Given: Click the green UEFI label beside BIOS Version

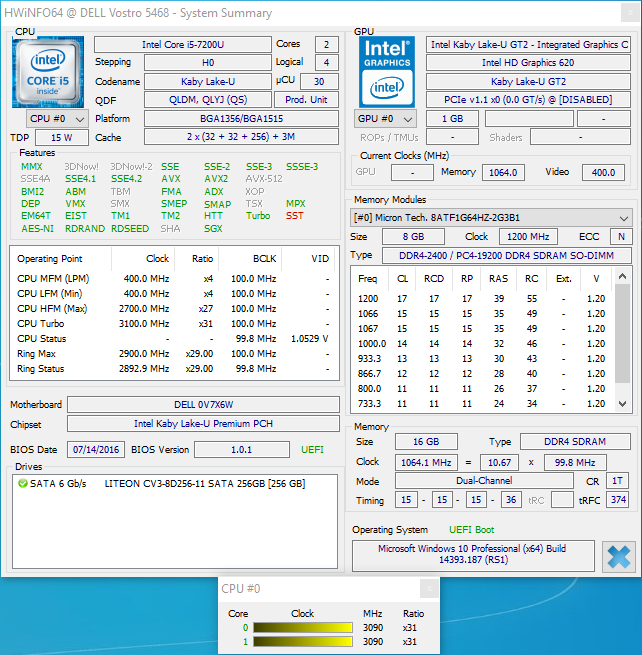Looking at the screenshot, I should coord(312,449).
